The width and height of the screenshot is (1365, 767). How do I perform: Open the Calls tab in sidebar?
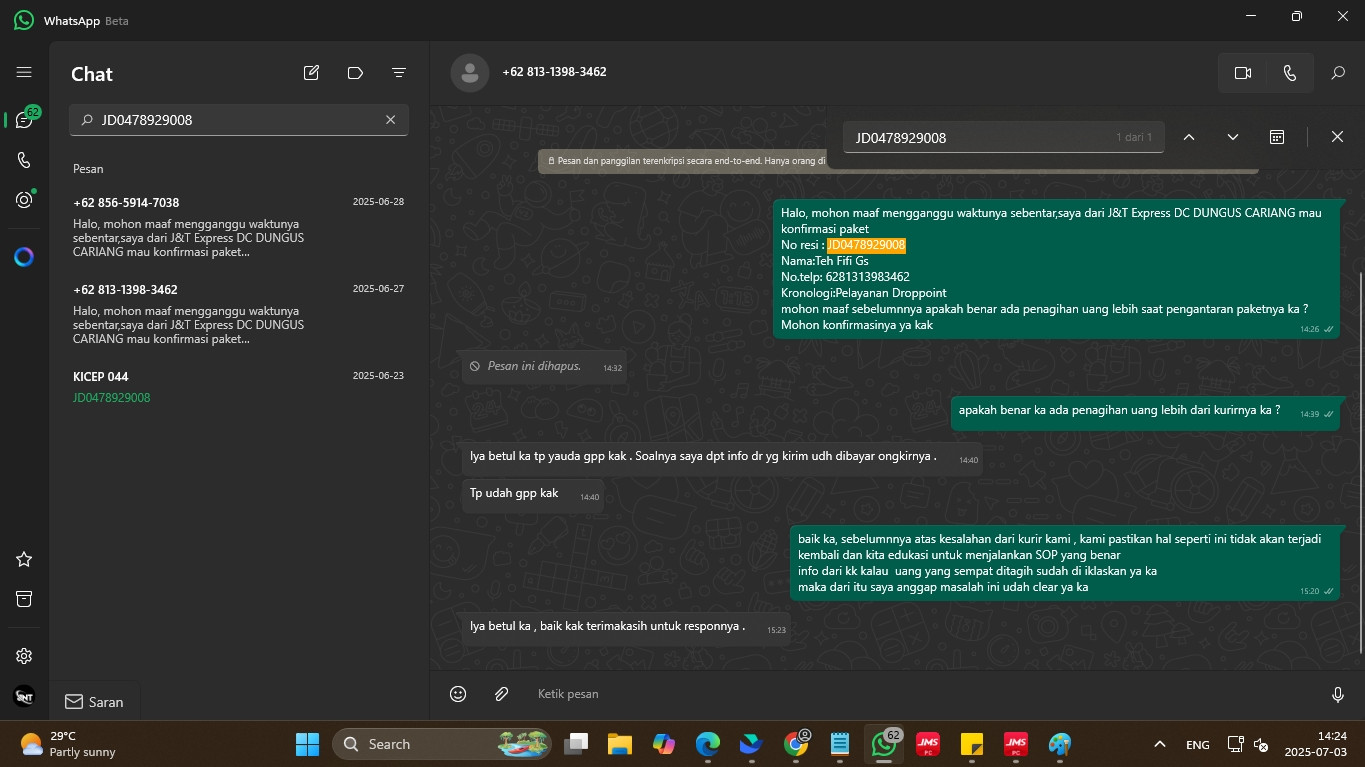coord(24,160)
